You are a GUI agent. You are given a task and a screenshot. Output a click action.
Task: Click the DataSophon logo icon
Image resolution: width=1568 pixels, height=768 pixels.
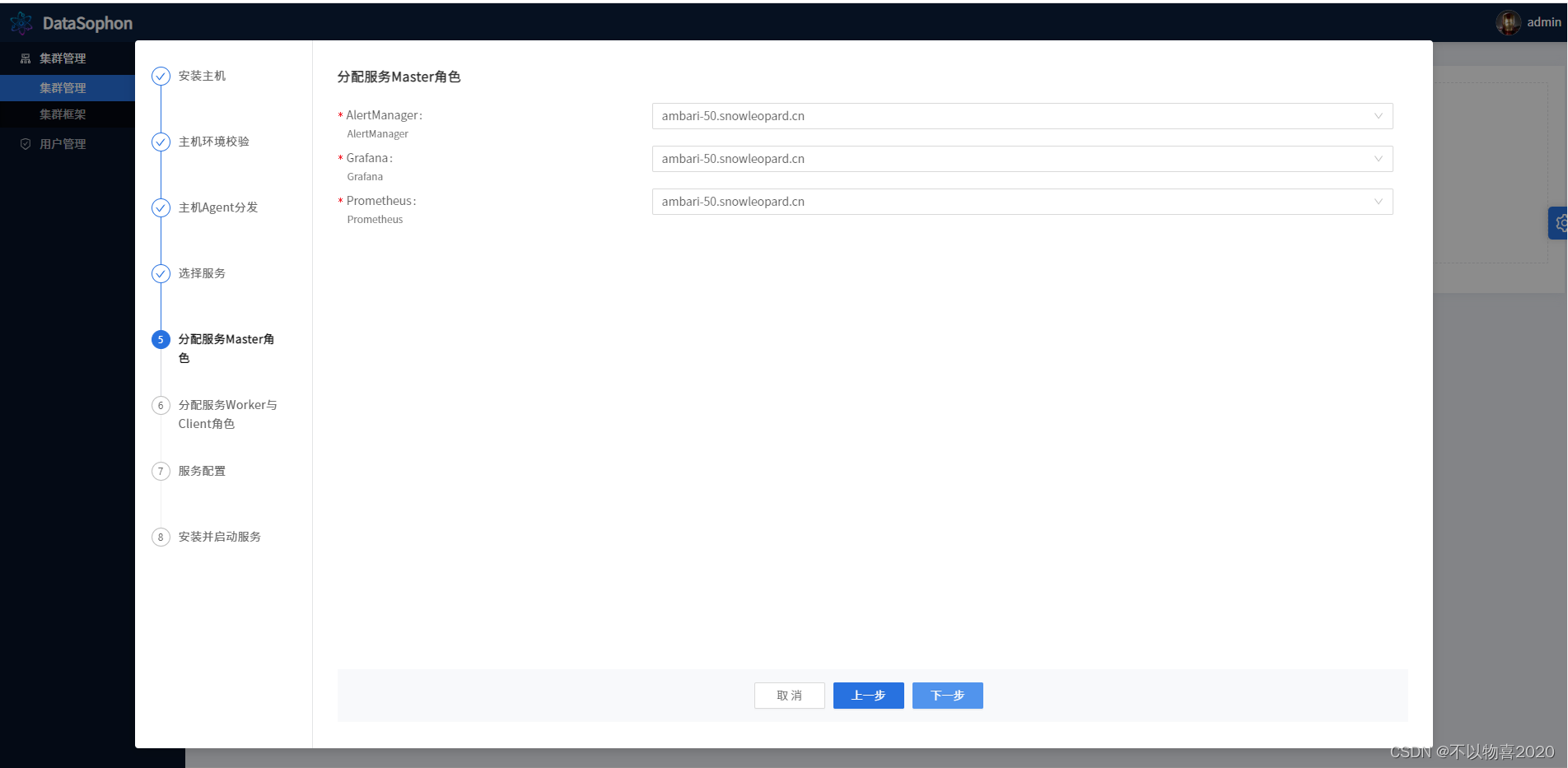[x=21, y=23]
